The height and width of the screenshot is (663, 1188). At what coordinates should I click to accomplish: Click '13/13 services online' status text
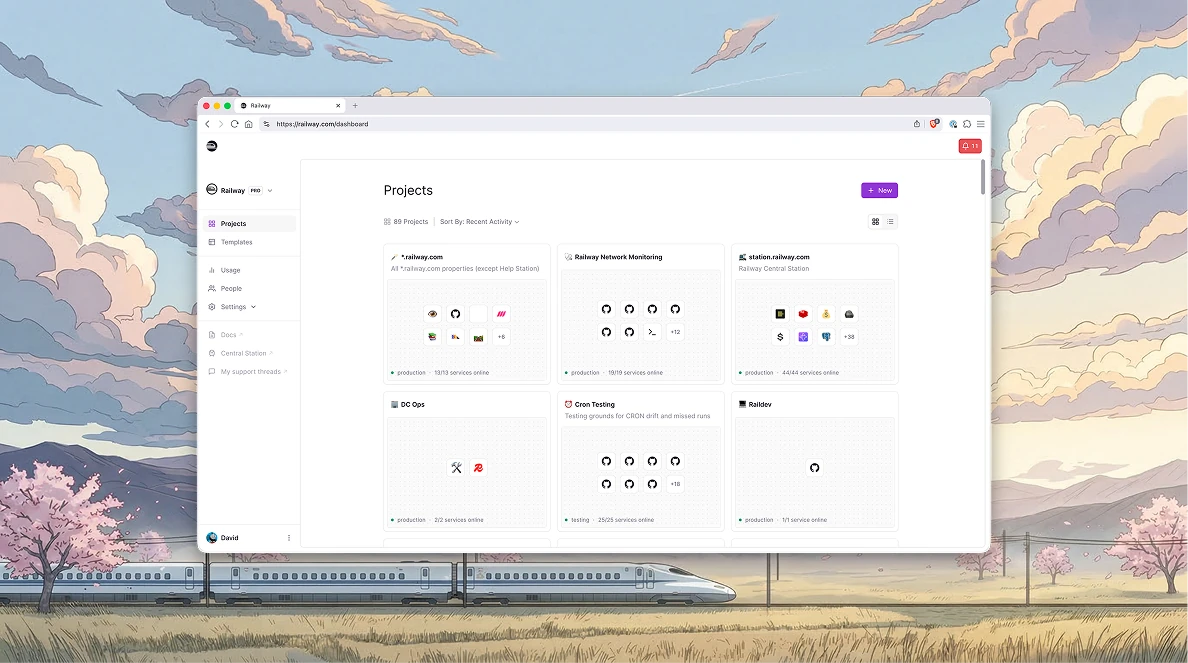click(x=461, y=373)
